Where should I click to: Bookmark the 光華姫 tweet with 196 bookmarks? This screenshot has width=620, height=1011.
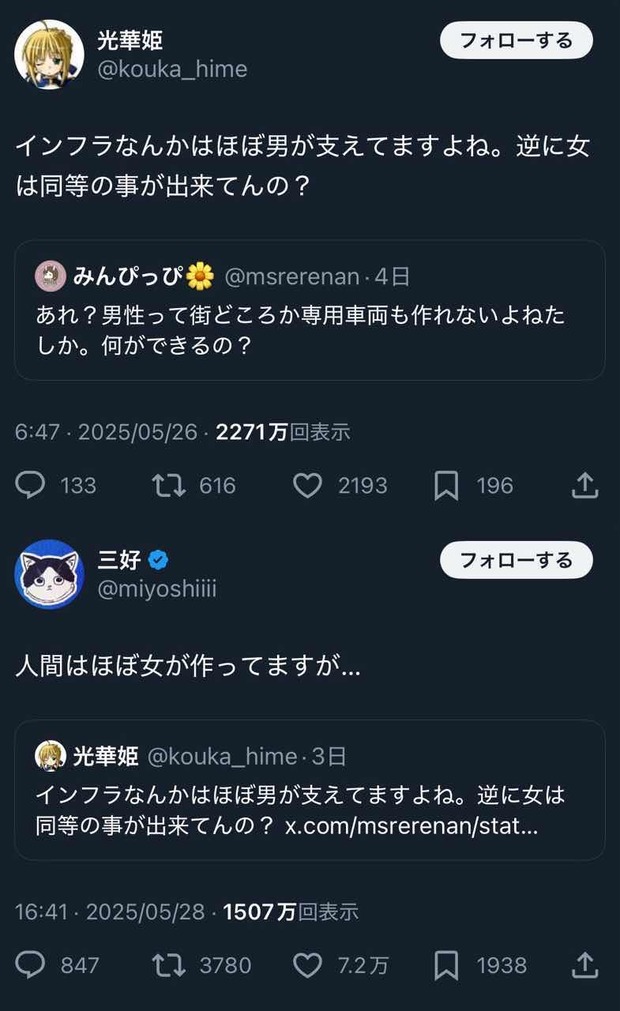pyautogui.click(x=446, y=485)
